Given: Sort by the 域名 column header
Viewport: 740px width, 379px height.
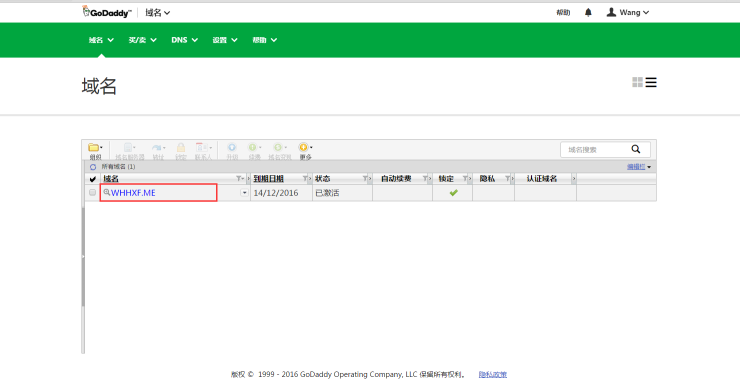Looking at the screenshot, I should pos(111,179).
